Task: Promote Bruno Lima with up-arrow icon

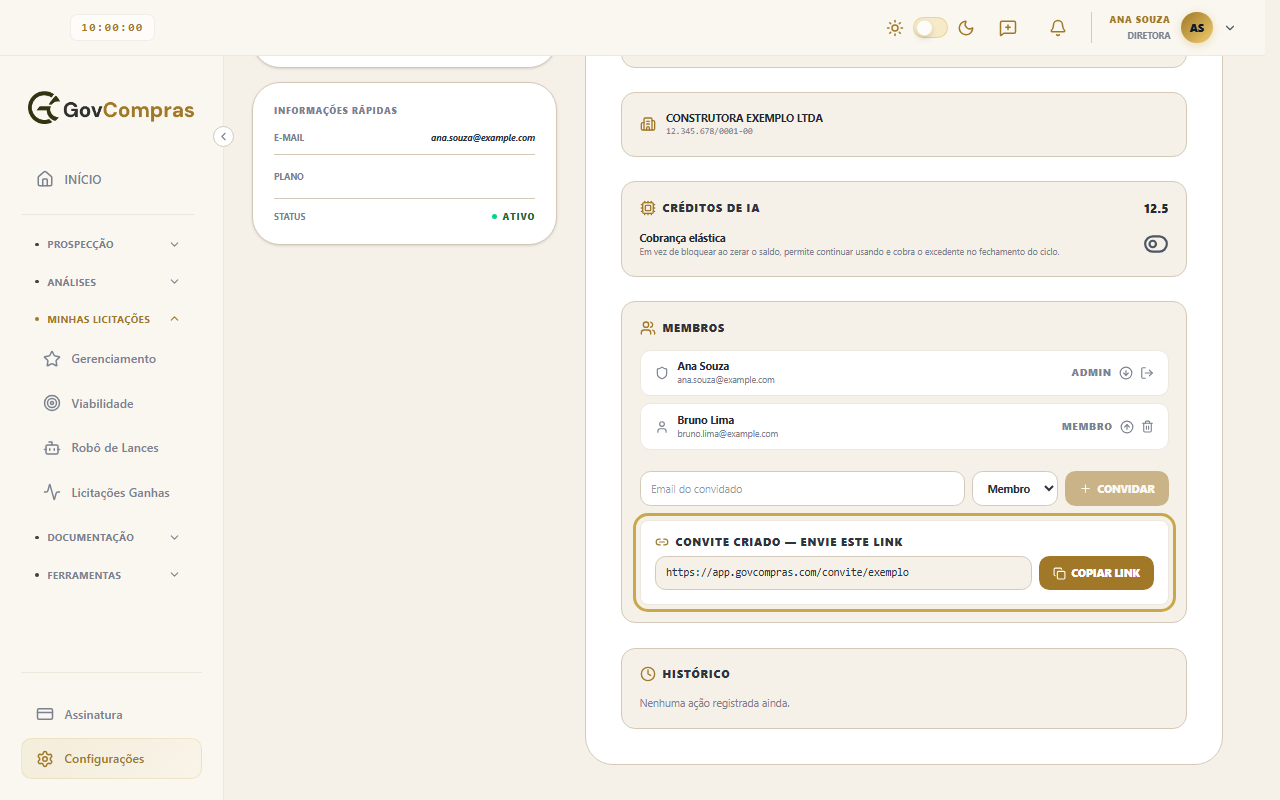Action: point(1127,427)
